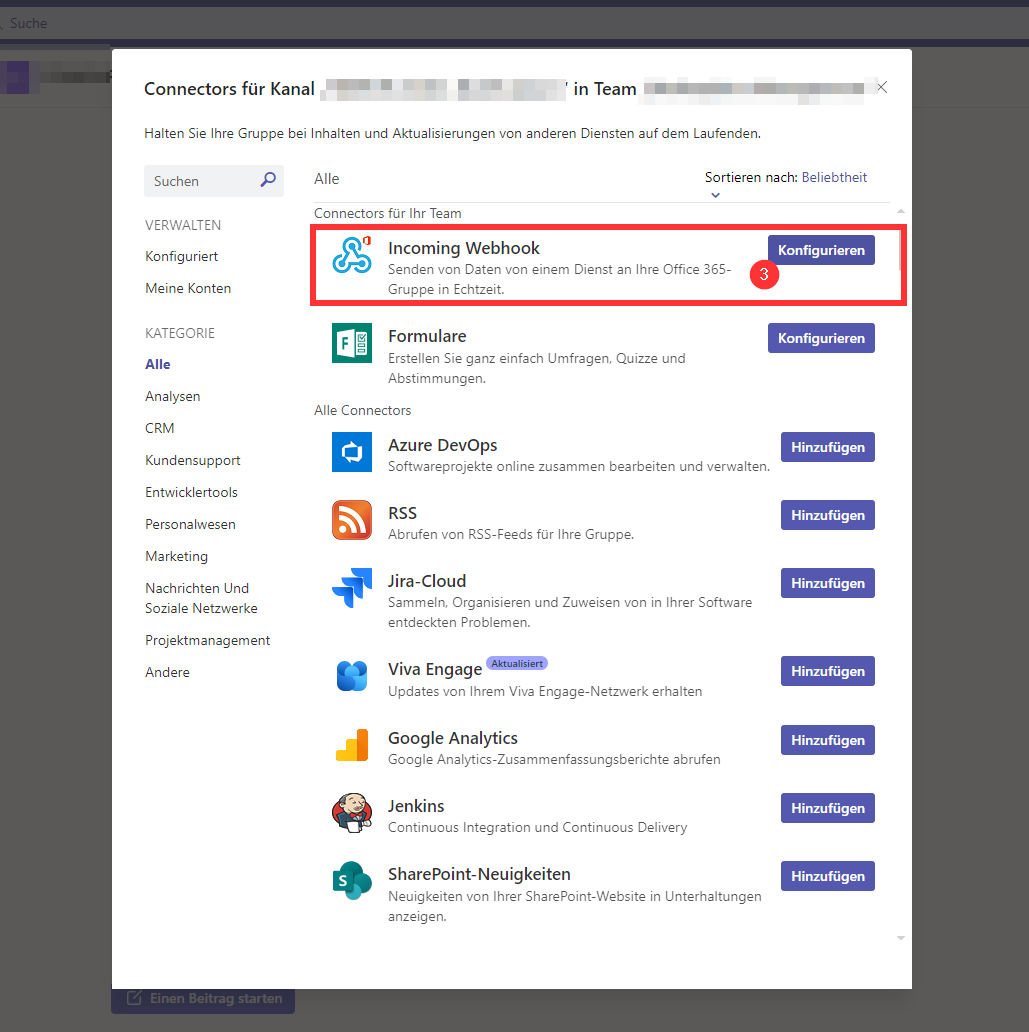Click the Aktualisiert badge next to Viva Engage

(x=517, y=663)
